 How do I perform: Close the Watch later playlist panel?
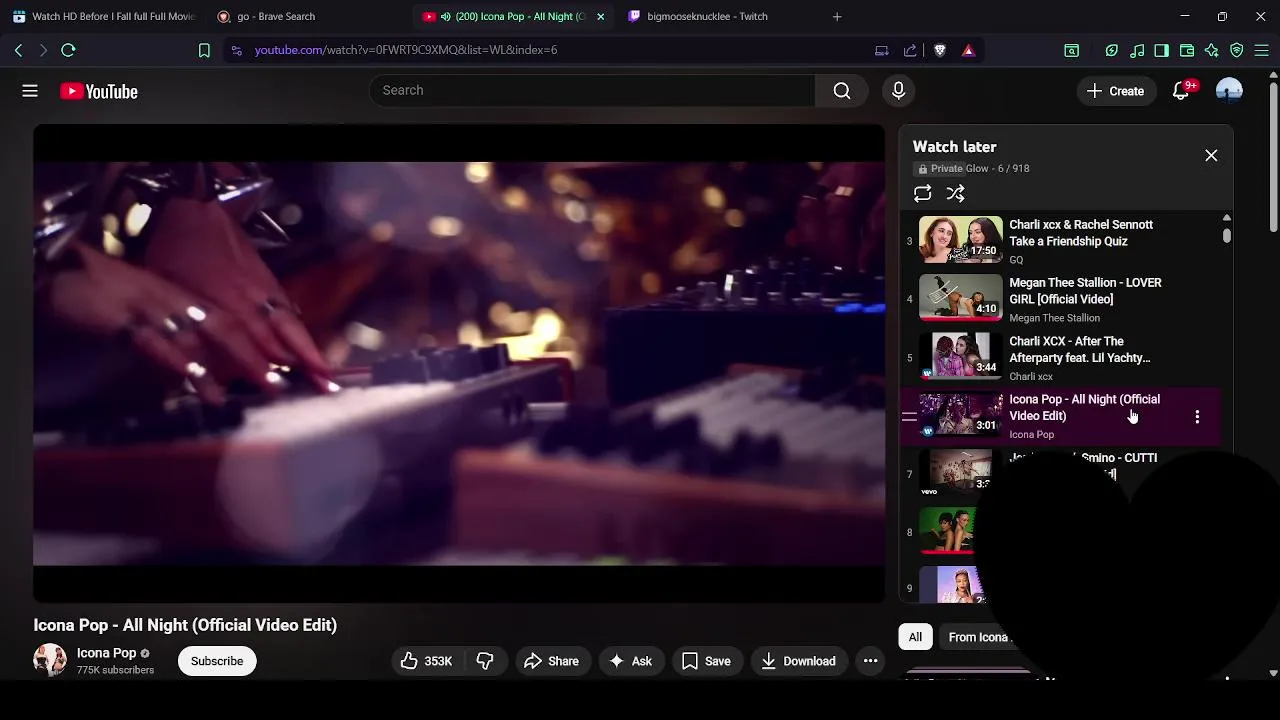1211,156
